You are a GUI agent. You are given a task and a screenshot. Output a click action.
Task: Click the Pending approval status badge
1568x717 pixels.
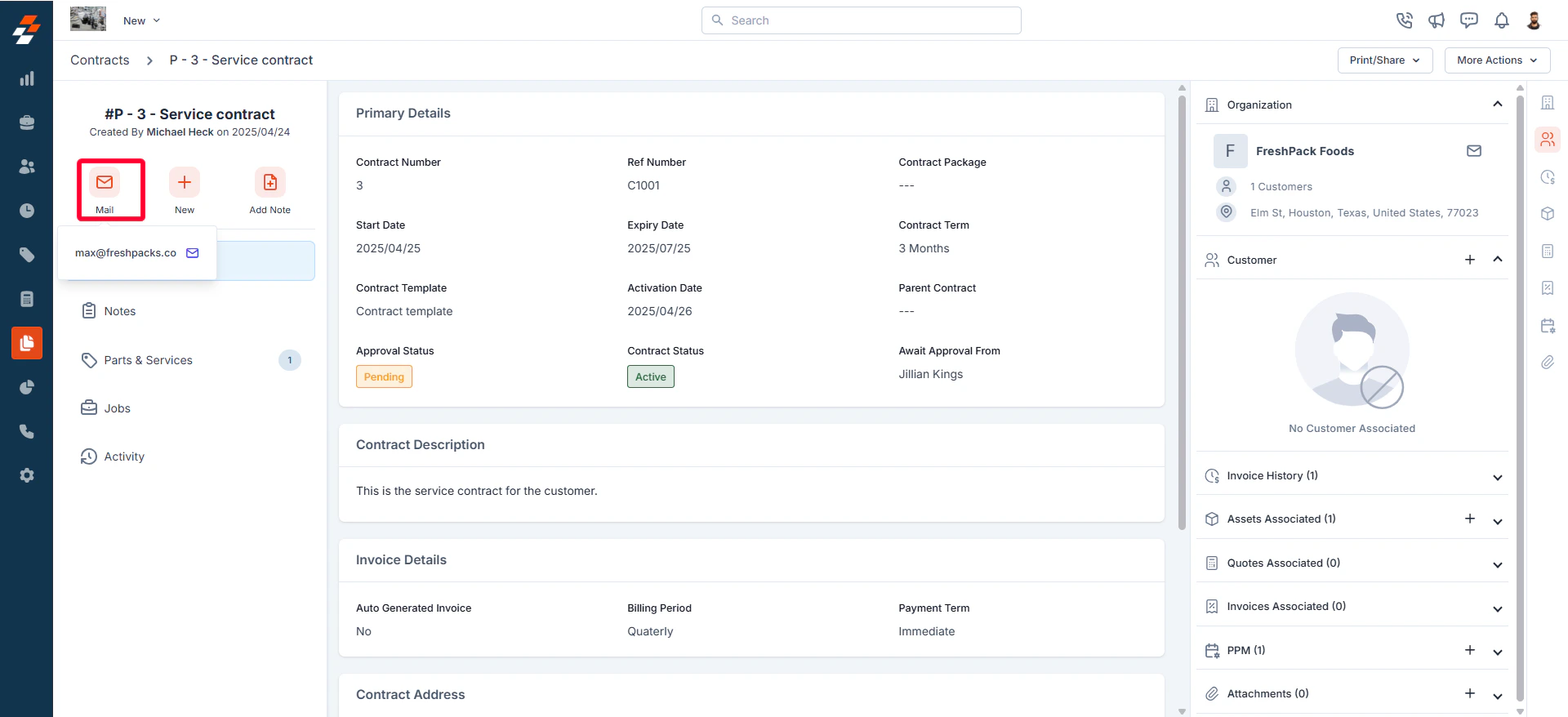(384, 376)
